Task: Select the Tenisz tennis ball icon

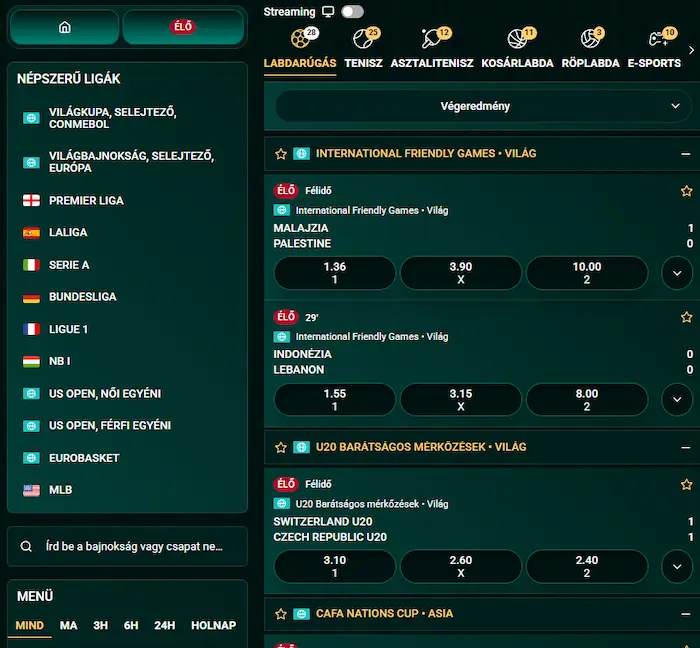Action: click(362, 39)
